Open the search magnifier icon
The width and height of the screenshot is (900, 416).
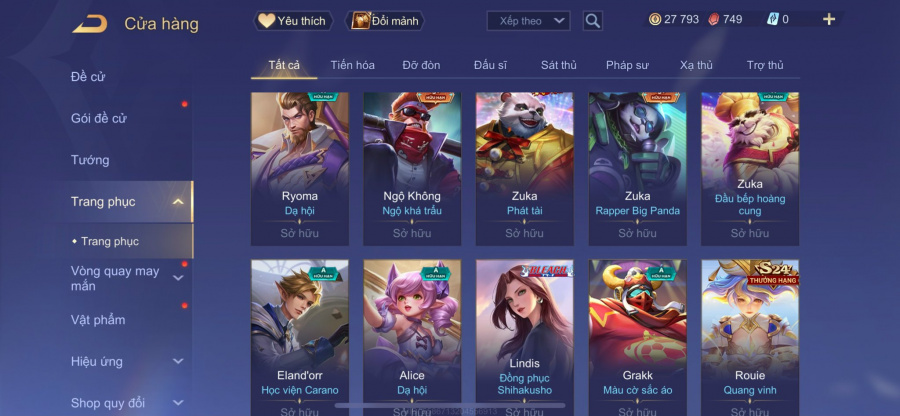pyautogui.click(x=592, y=21)
